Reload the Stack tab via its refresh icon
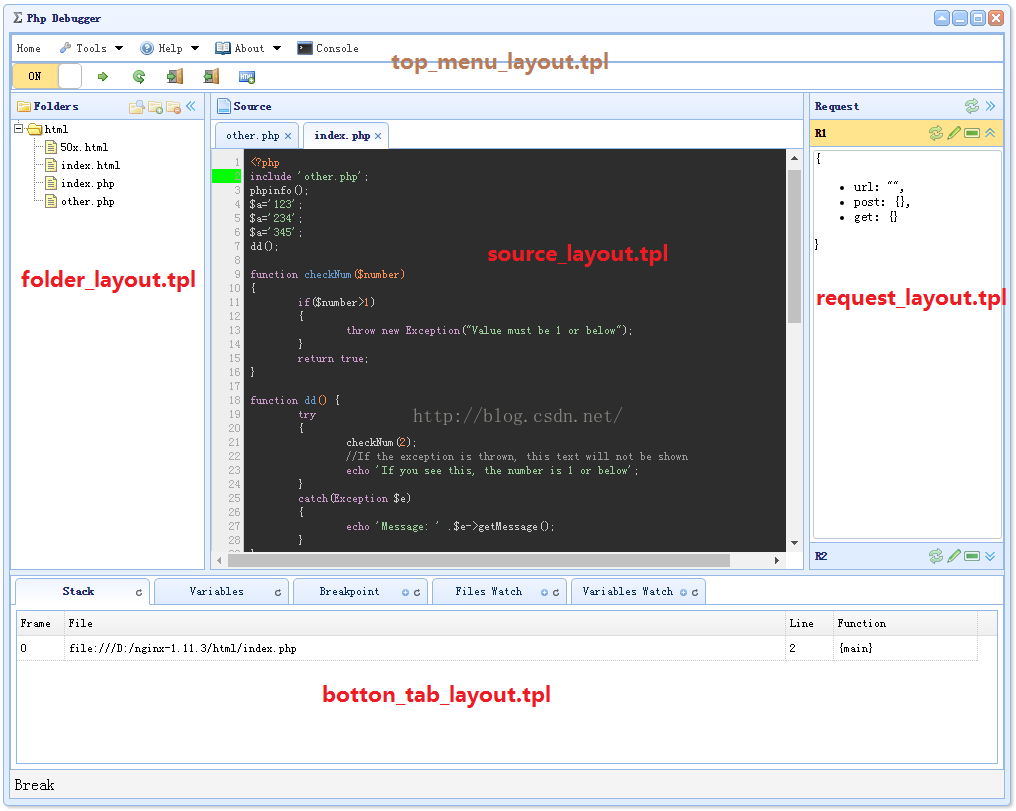1016x811 pixels. [x=139, y=592]
